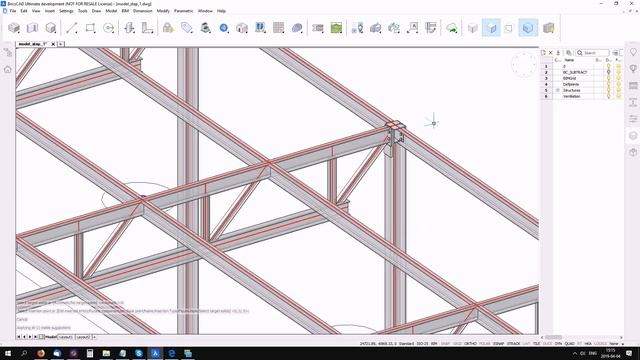This screenshot has height=360, width=640.
Task: Click the Structure Browser icon in left sidebar
Action: [7, 52]
